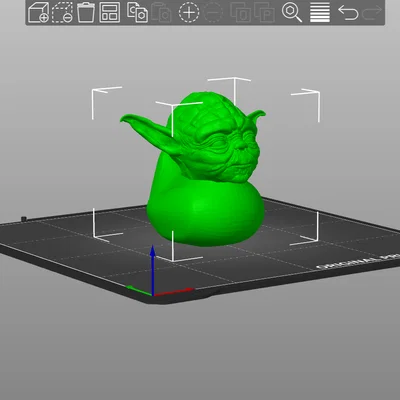This screenshot has height=400, width=400.
Task: Click the Delete all trash bin icon
Action: pyautogui.click(x=86, y=12)
